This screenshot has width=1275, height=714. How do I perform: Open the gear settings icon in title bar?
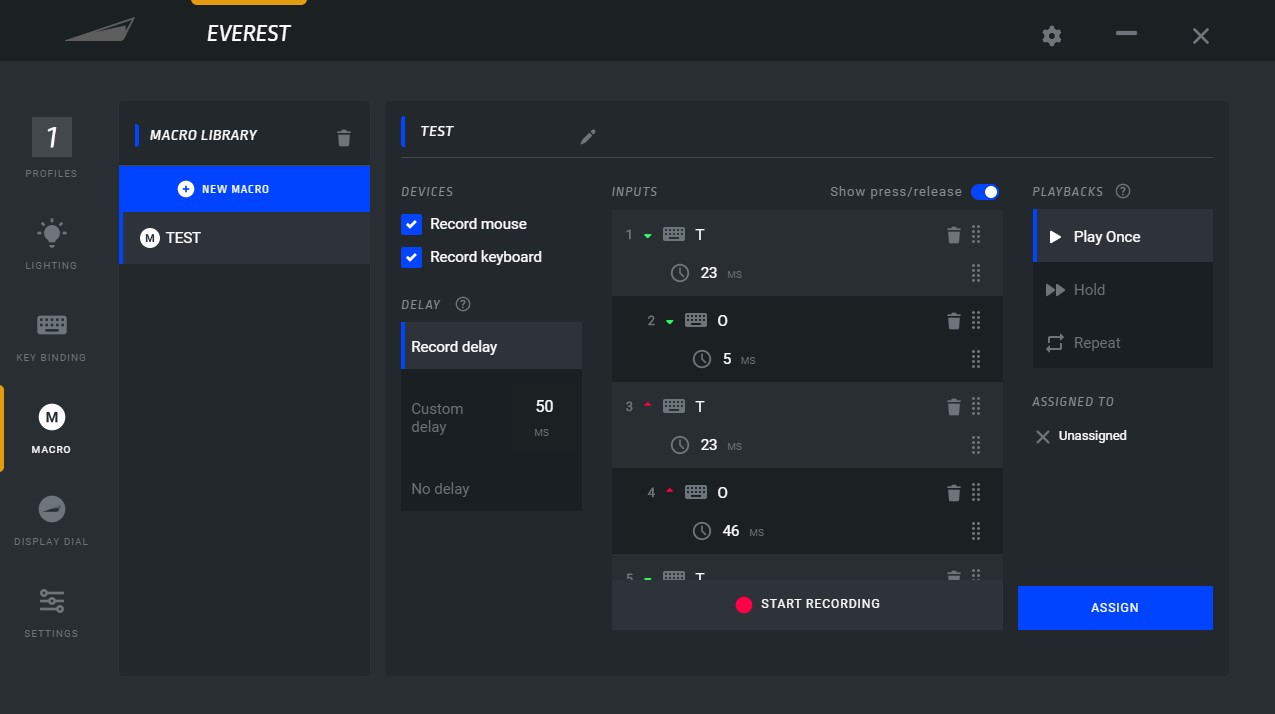(1051, 36)
